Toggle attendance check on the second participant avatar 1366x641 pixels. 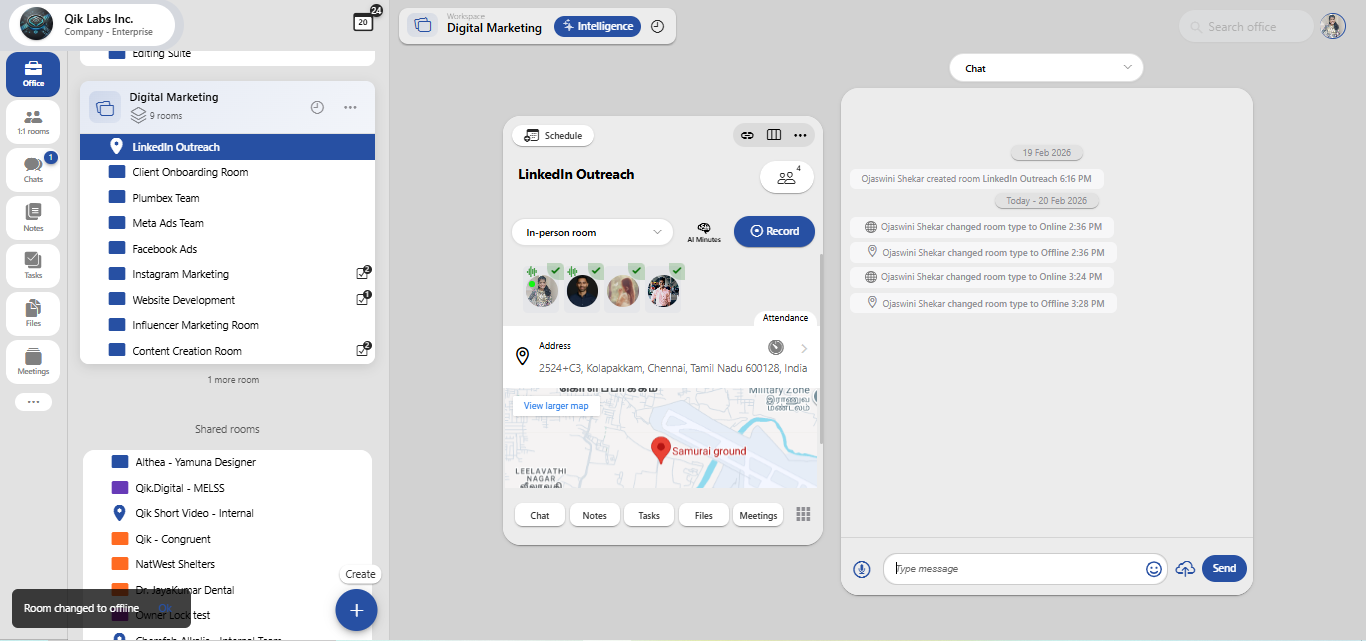[x=596, y=270]
